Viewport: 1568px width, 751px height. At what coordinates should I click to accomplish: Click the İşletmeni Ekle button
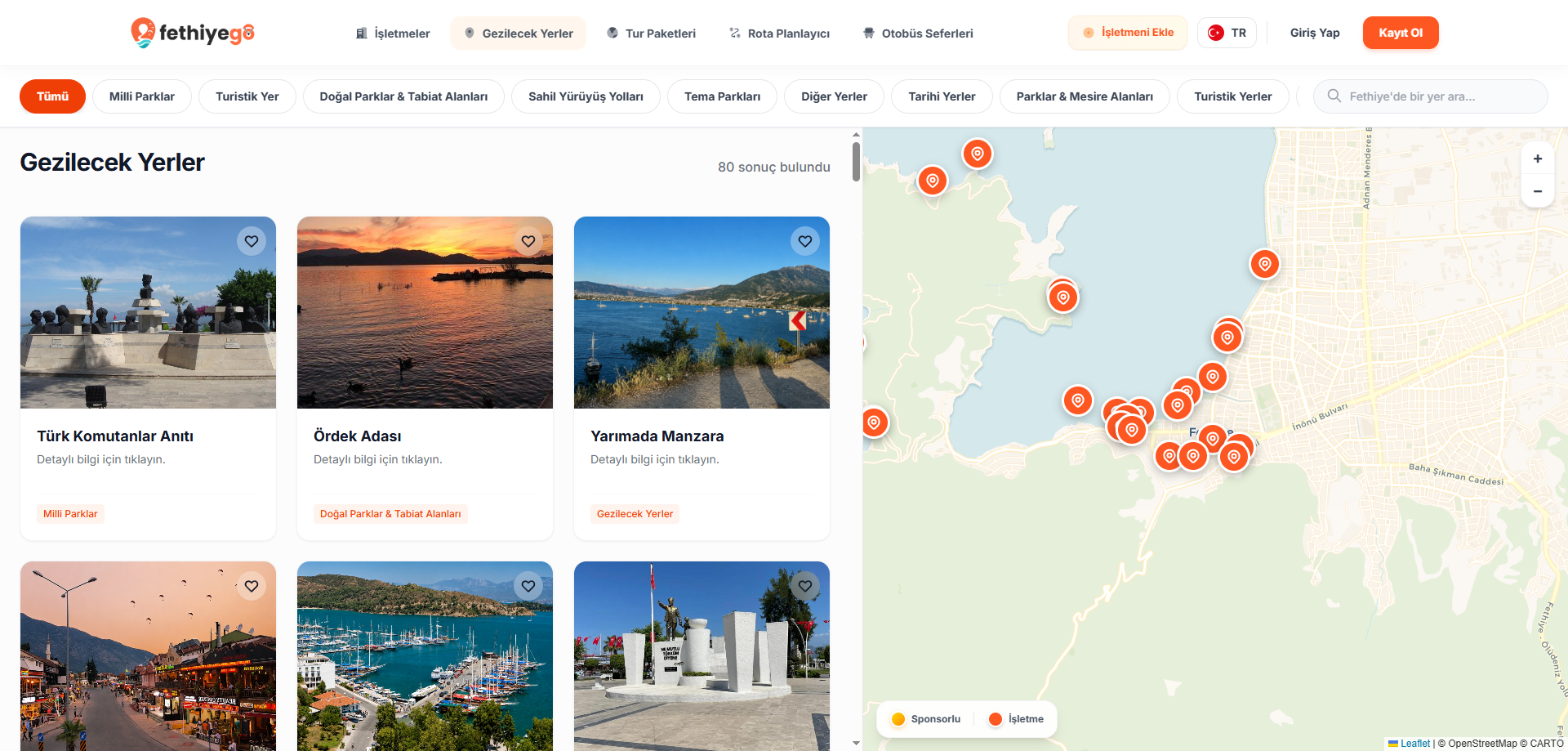point(1128,33)
